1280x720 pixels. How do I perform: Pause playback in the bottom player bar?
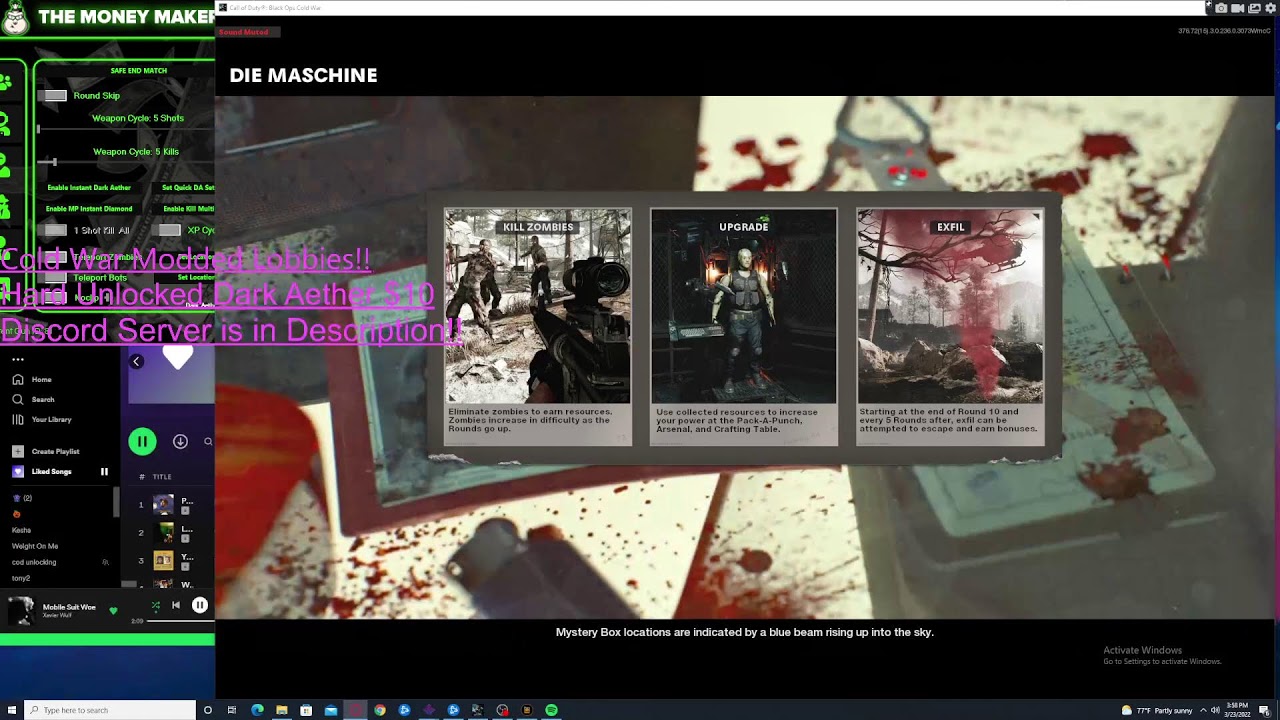point(200,605)
